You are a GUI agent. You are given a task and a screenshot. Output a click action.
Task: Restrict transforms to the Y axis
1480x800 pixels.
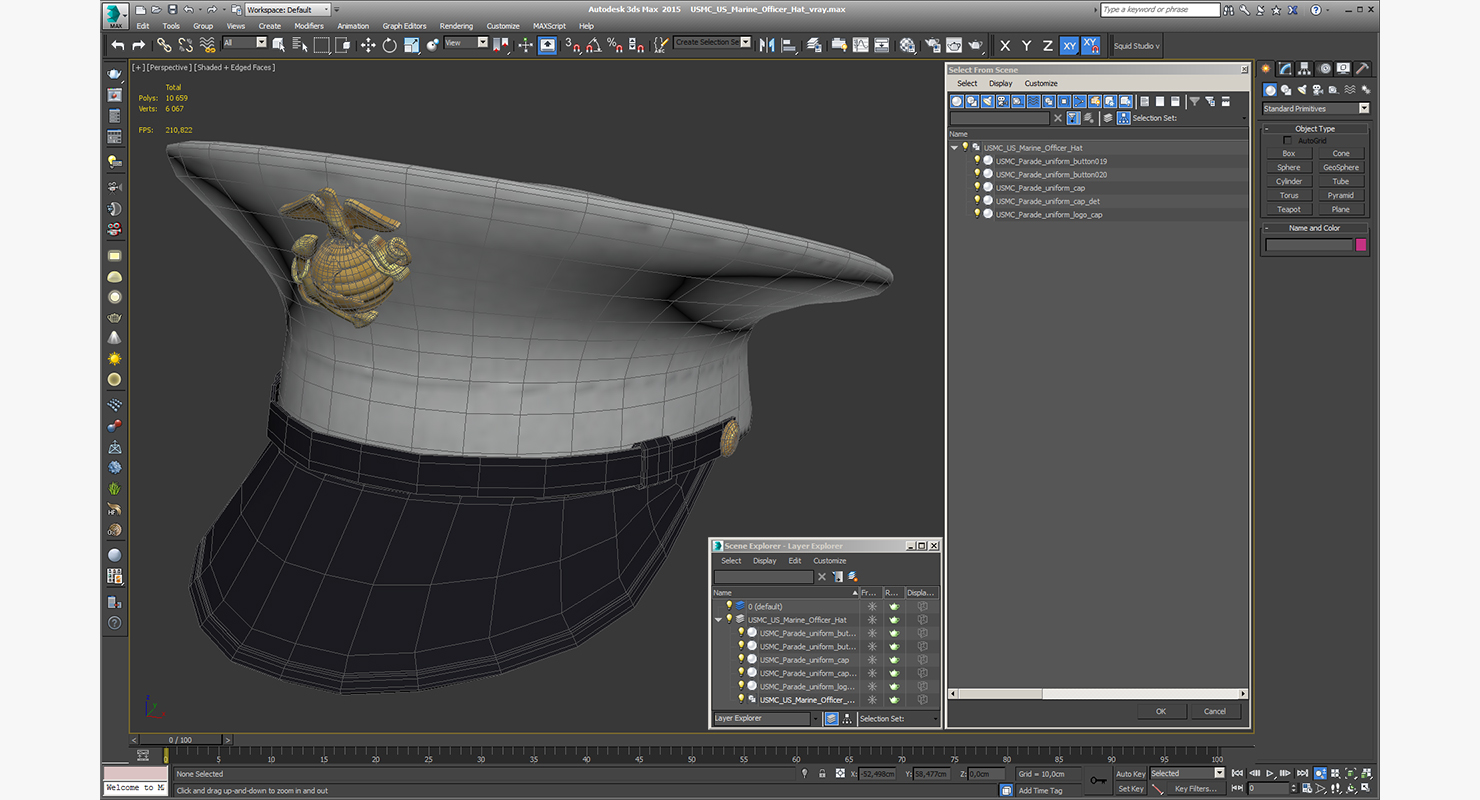click(x=1026, y=46)
